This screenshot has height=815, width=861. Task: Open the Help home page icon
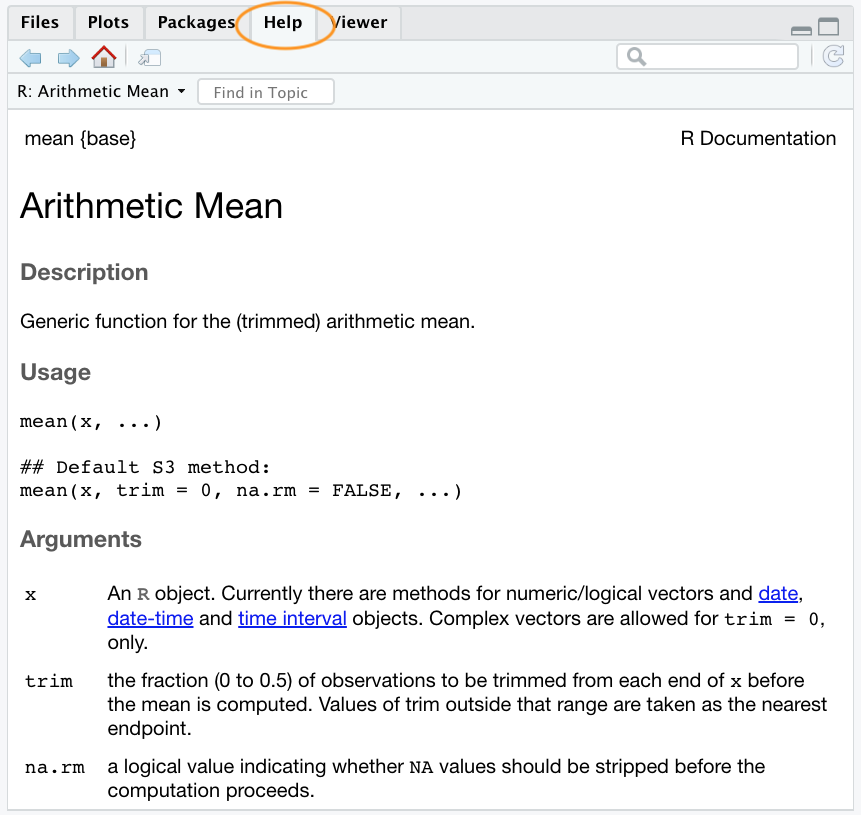pos(103,57)
